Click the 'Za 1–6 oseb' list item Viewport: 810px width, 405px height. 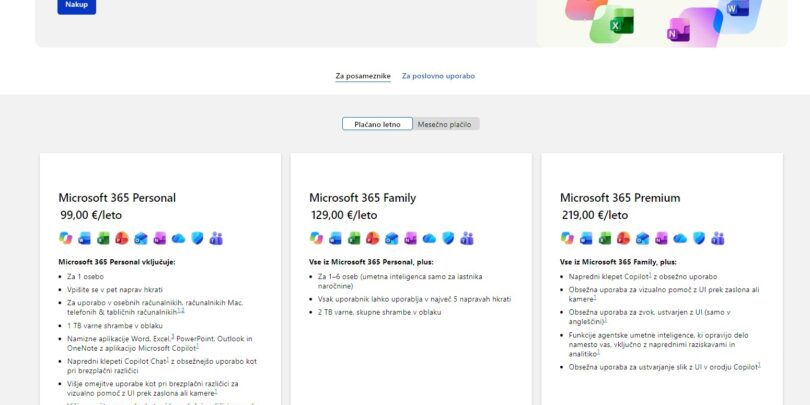coord(400,281)
